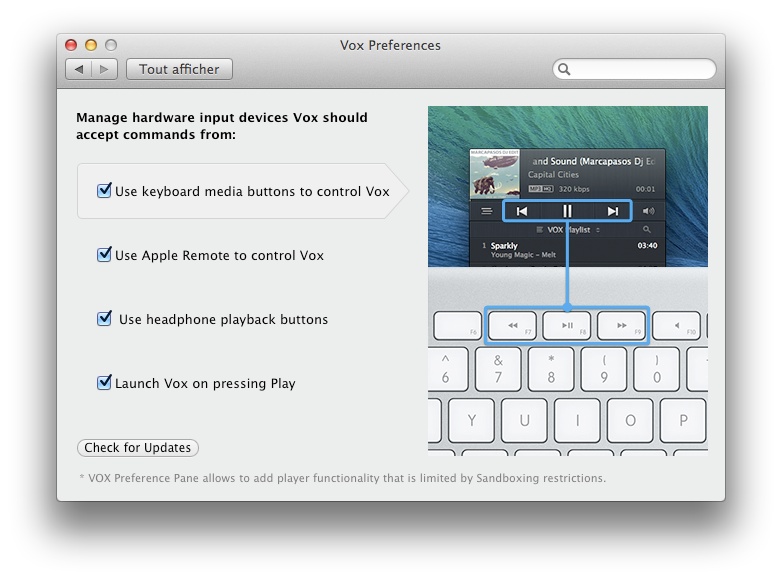Click the Manage hardware input devices heading
Screen dimensions: 782x581
click(222, 126)
